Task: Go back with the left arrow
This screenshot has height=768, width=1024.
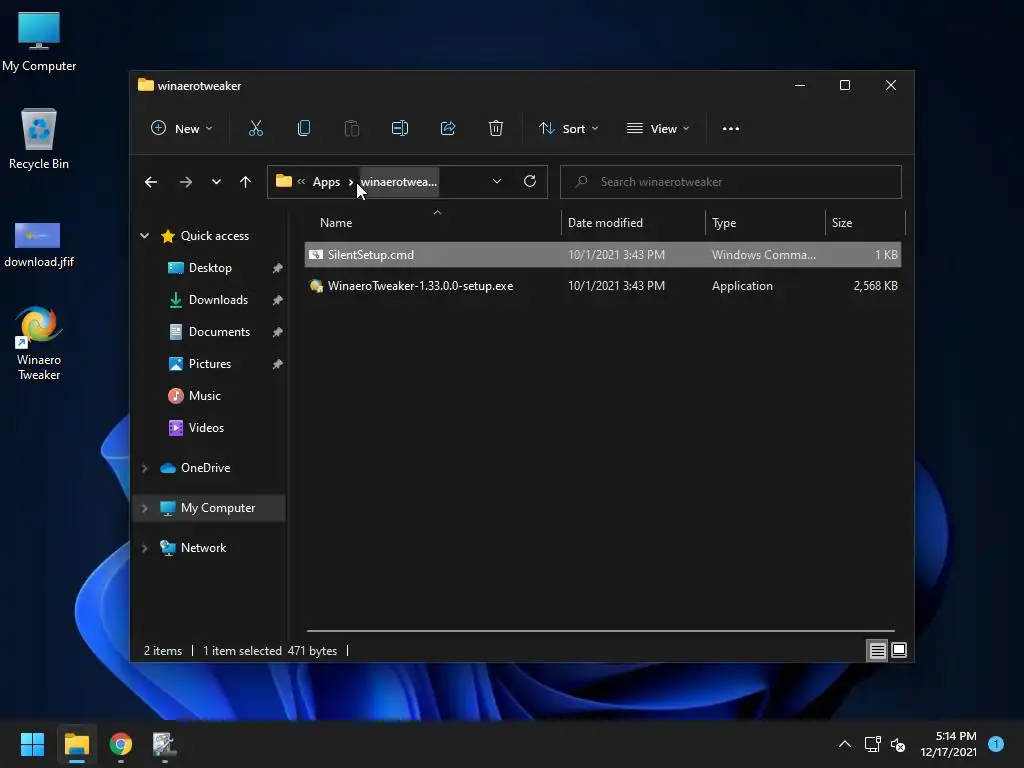Action: (x=151, y=182)
